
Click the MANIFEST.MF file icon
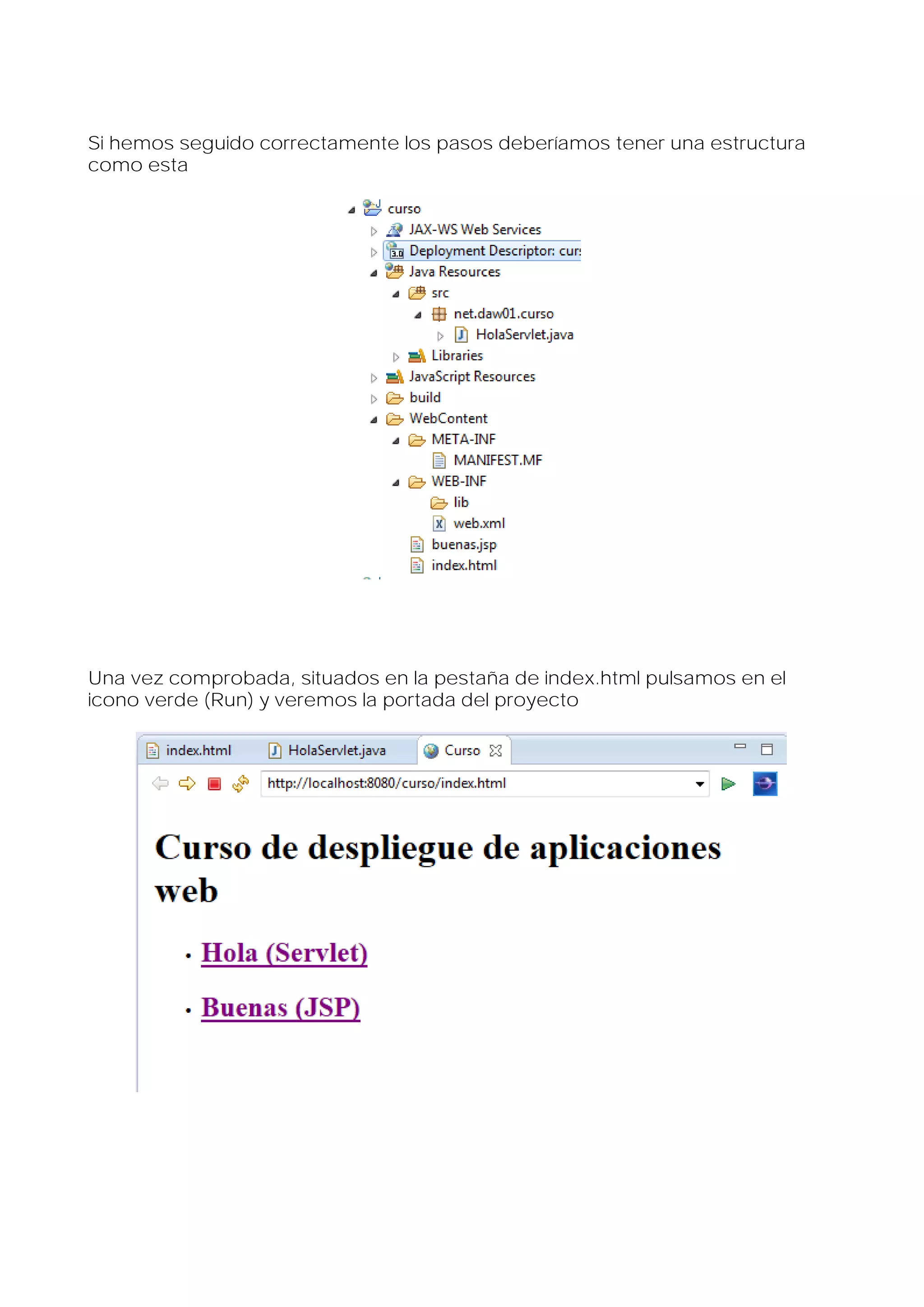pos(439,460)
